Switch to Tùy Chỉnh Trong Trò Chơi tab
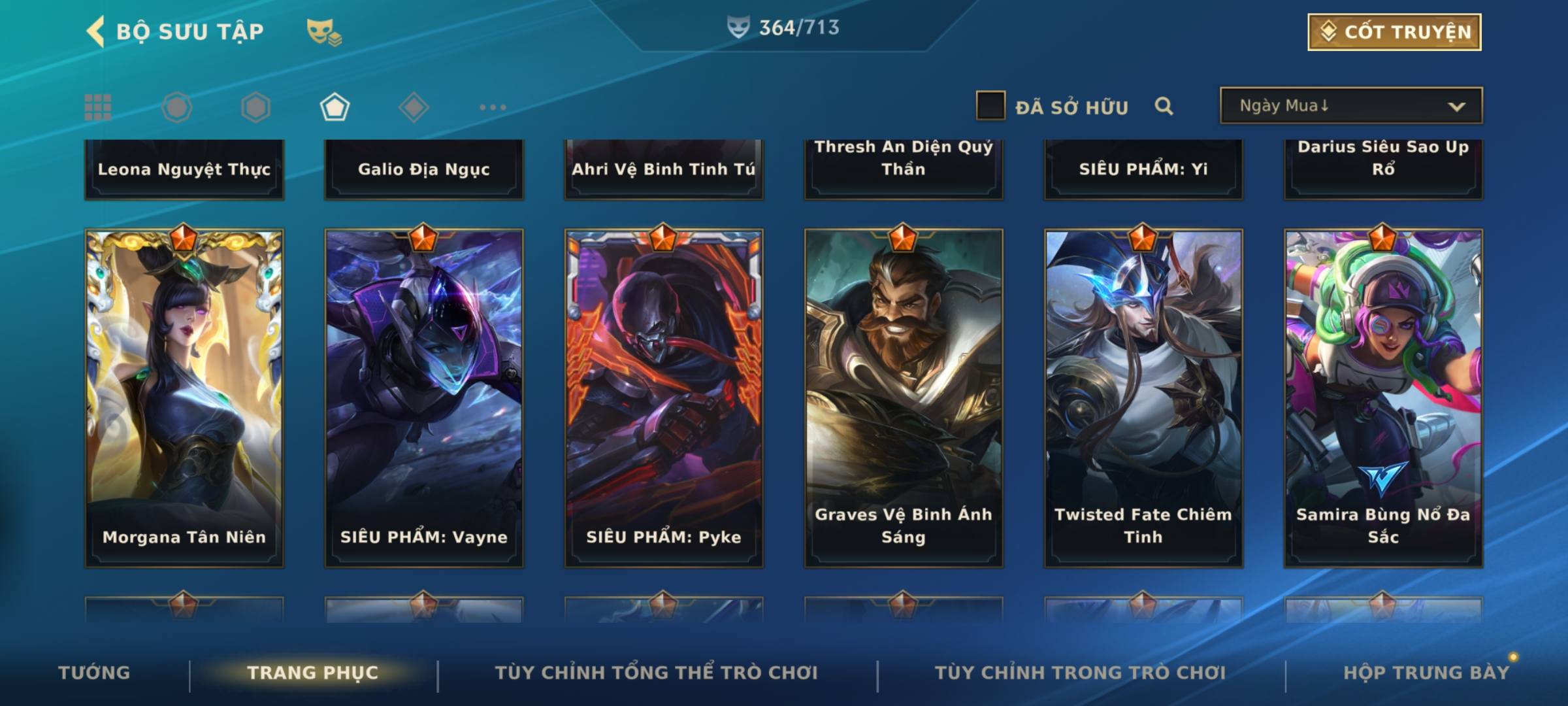 (x=1080, y=672)
